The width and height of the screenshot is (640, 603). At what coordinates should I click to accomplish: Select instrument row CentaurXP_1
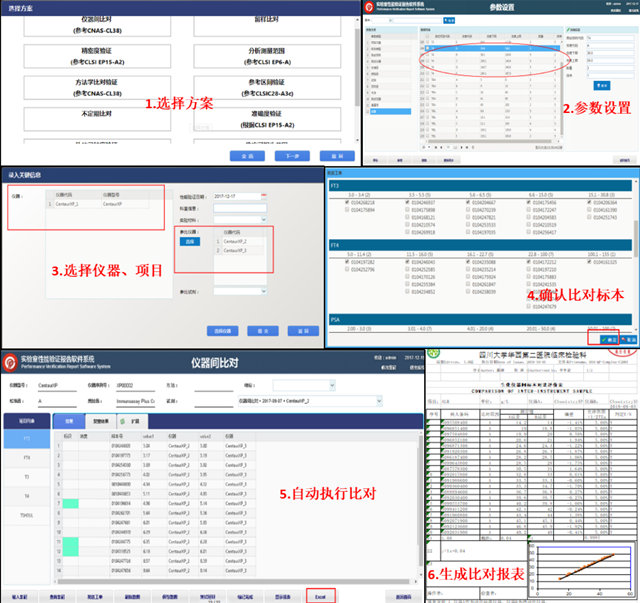pyautogui.click(x=97, y=204)
